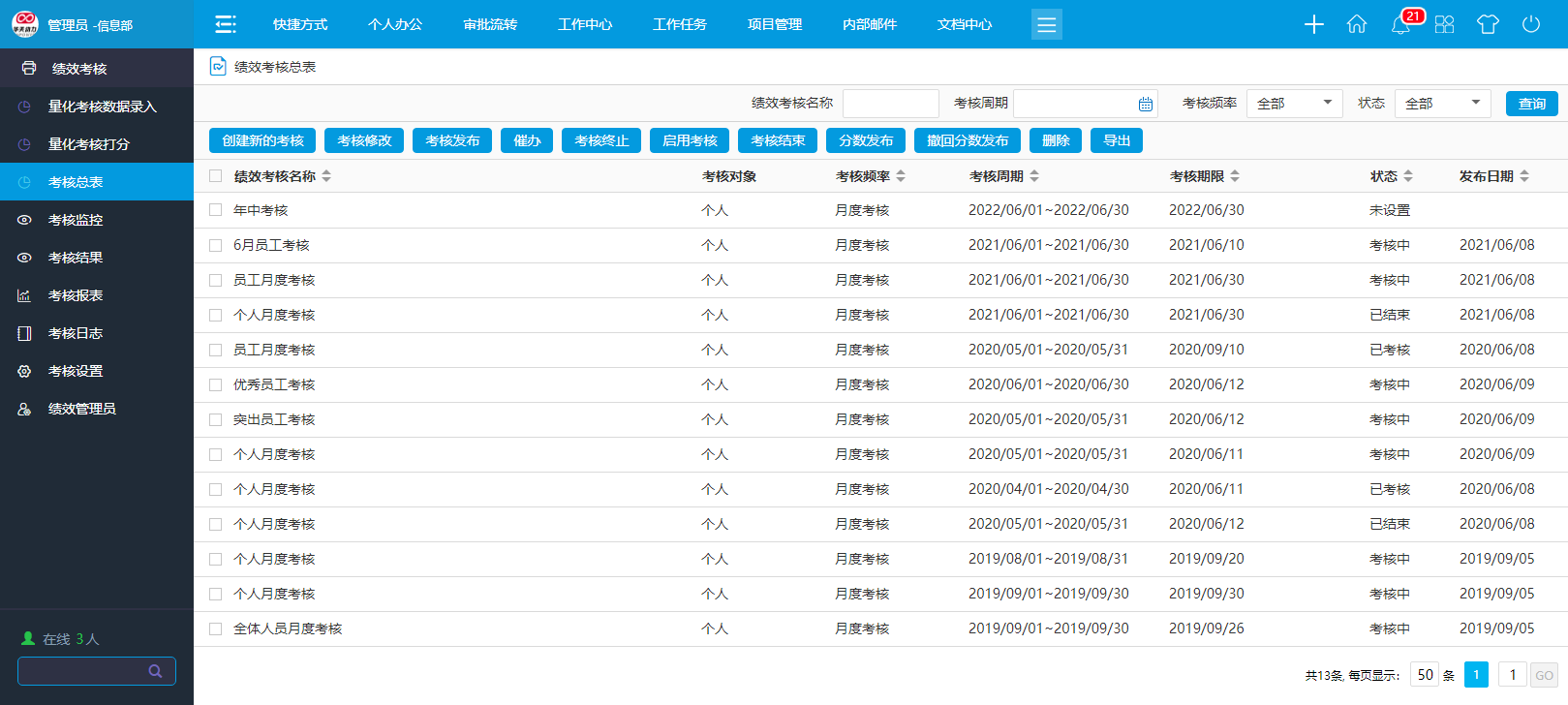Sort by 考核期限 column arrows

click(1235, 176)
